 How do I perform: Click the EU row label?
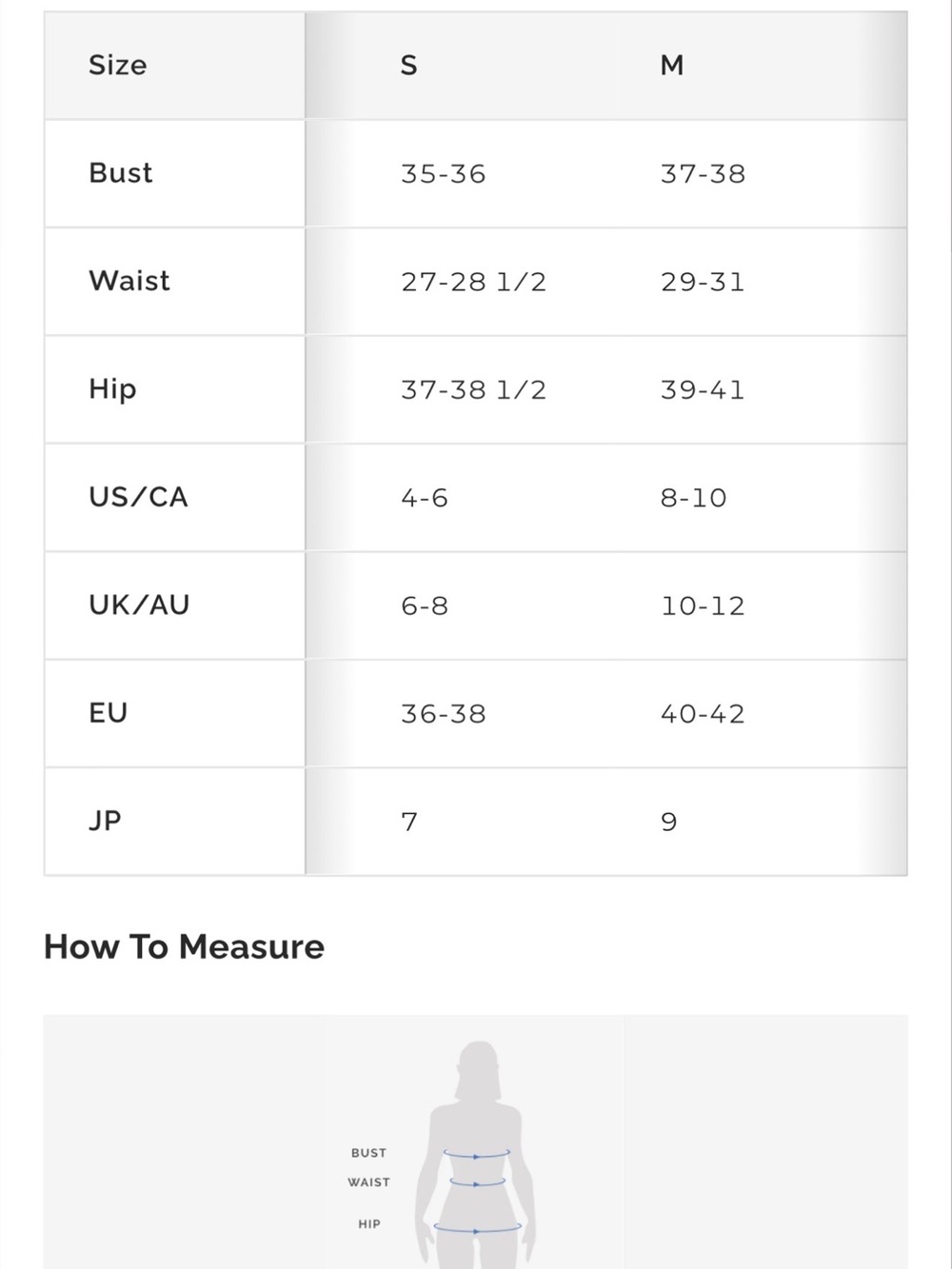click(x=108, y=713)
